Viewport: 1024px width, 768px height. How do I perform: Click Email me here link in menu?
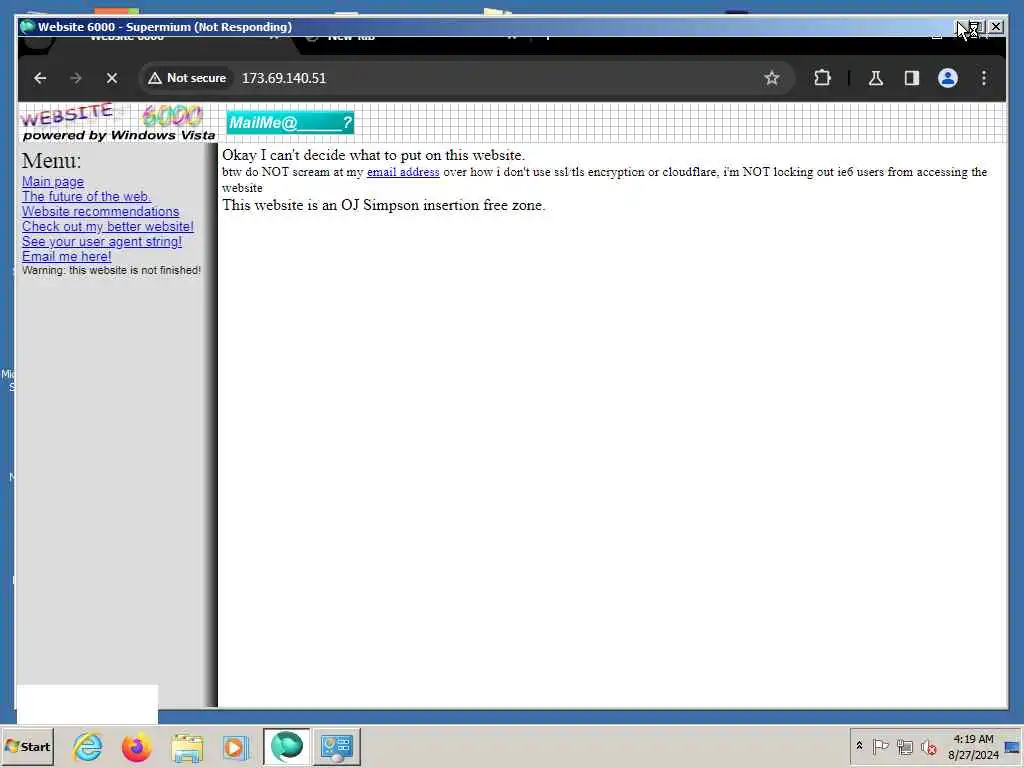click(x=67, y=257)
